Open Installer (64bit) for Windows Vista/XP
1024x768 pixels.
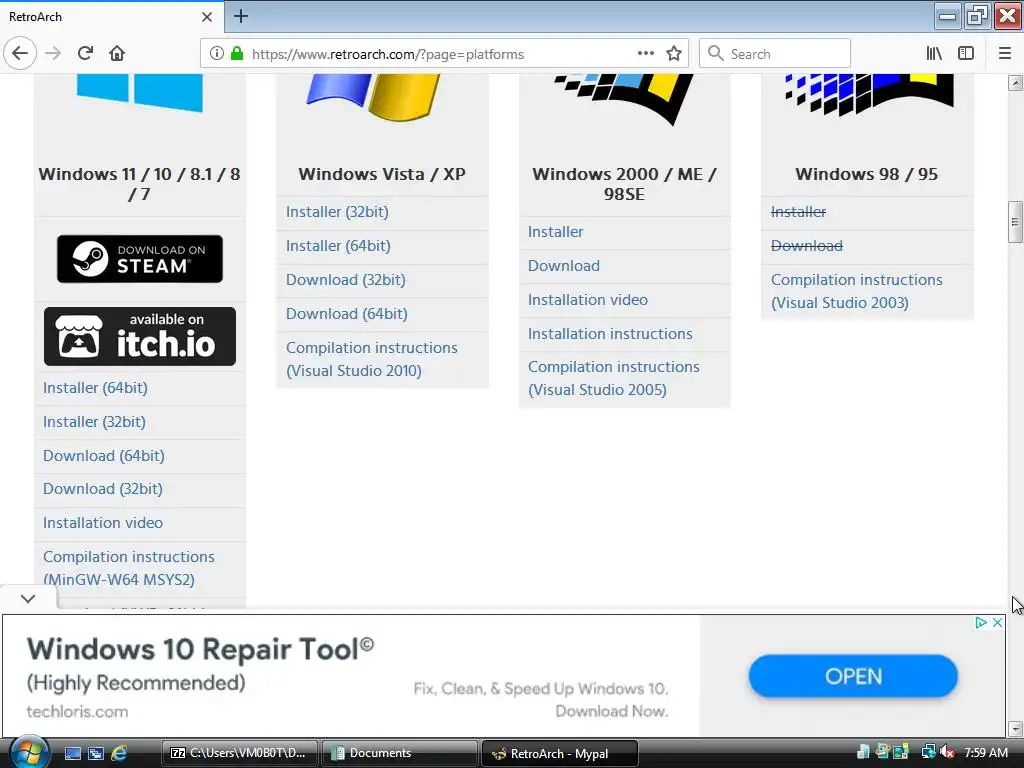click(338, 246)
